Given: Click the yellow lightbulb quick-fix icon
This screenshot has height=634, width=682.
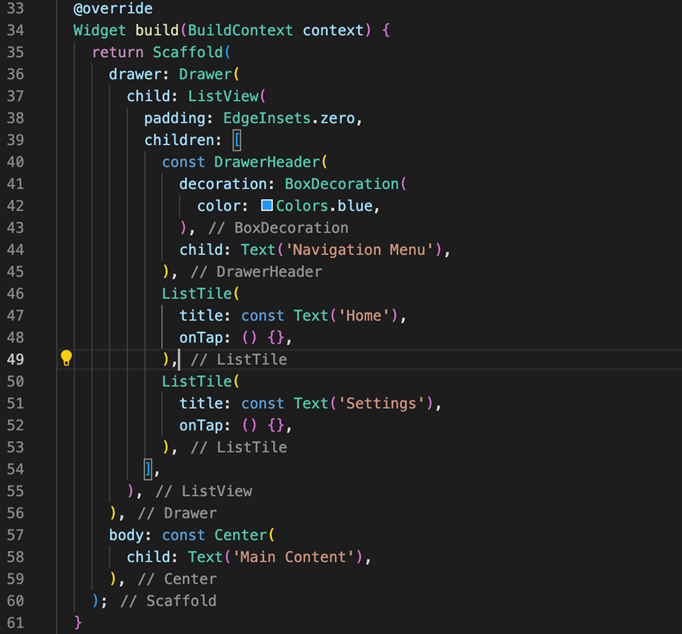Looking at the screenshot, I should (66, 358).
